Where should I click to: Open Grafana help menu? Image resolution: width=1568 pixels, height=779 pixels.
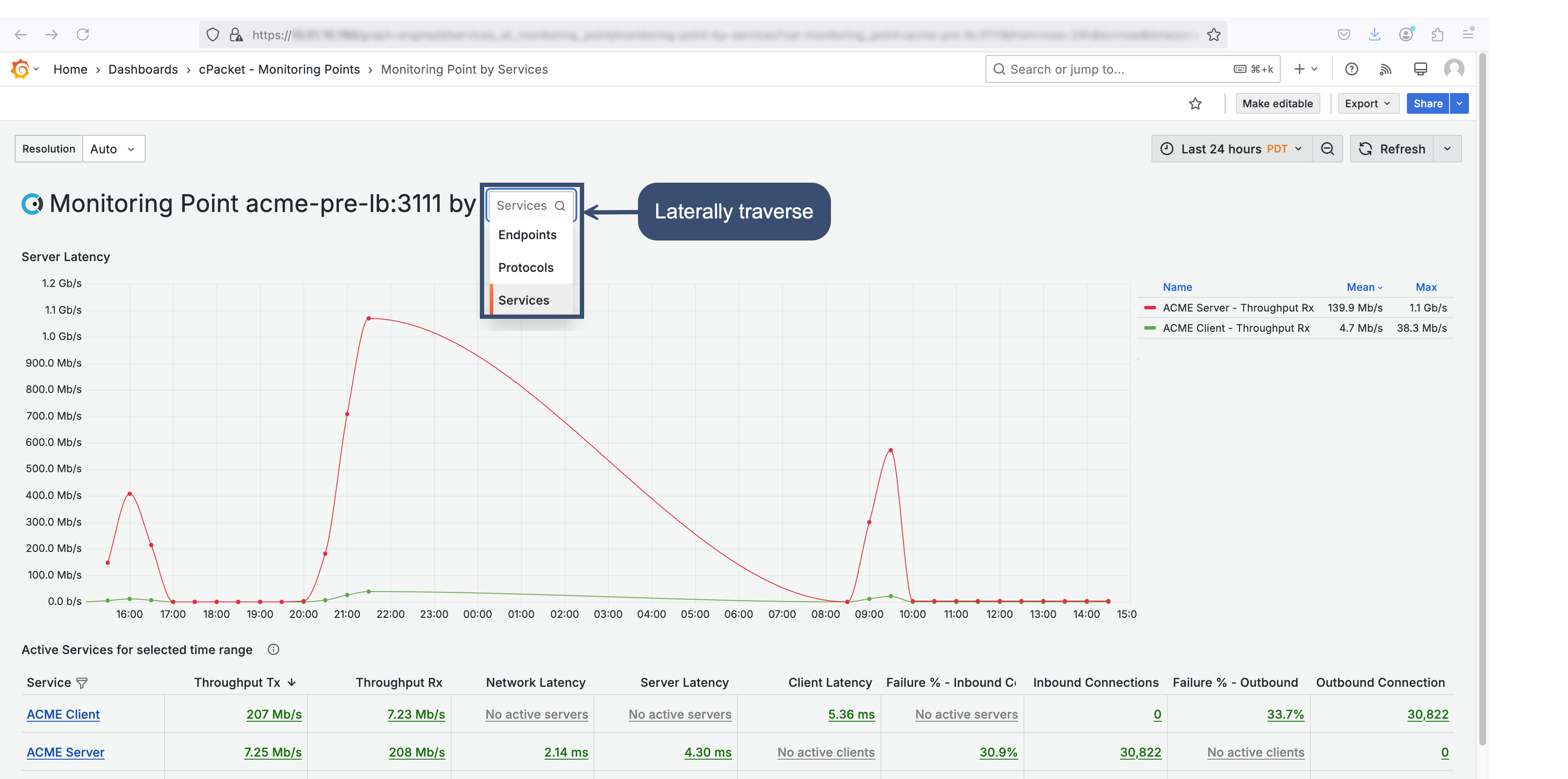[1351, 69]
